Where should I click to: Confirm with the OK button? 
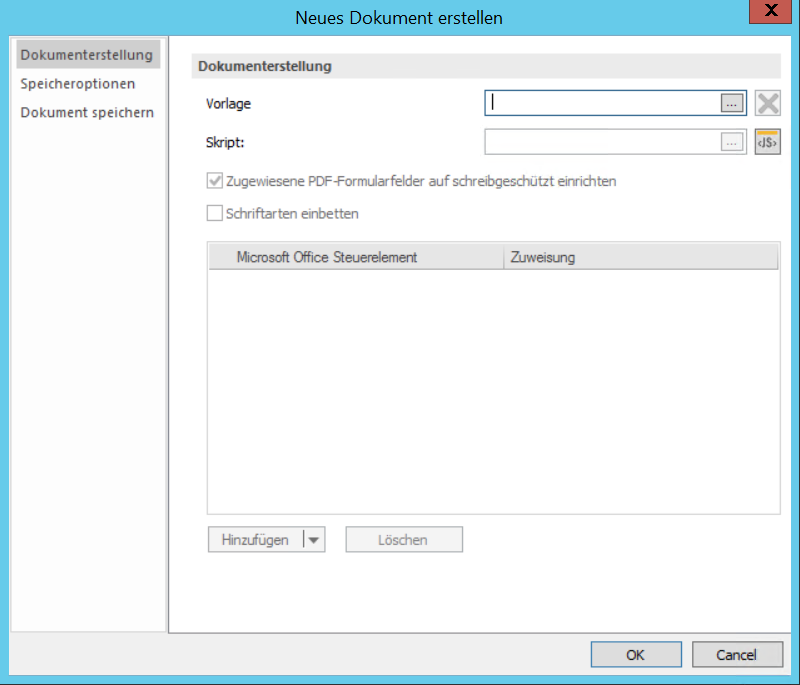[636, 654]
